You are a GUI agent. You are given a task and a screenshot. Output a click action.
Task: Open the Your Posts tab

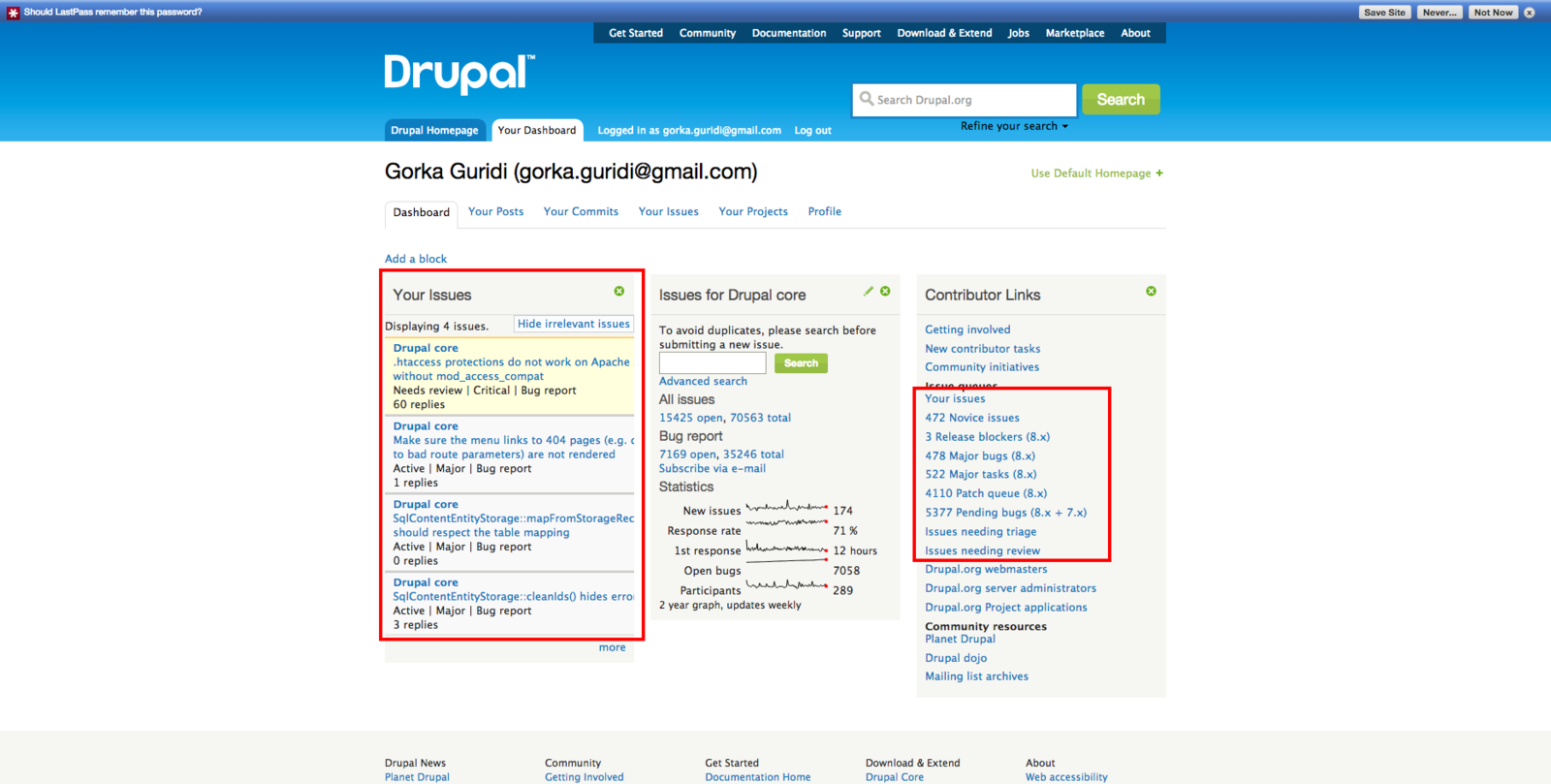pos(495,211)
